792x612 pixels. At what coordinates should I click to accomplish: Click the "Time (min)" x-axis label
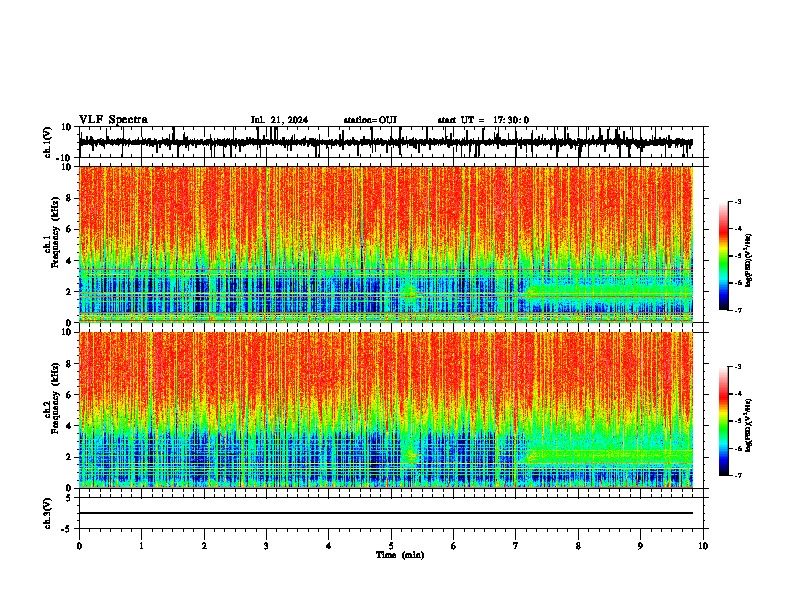pos(400,555)
